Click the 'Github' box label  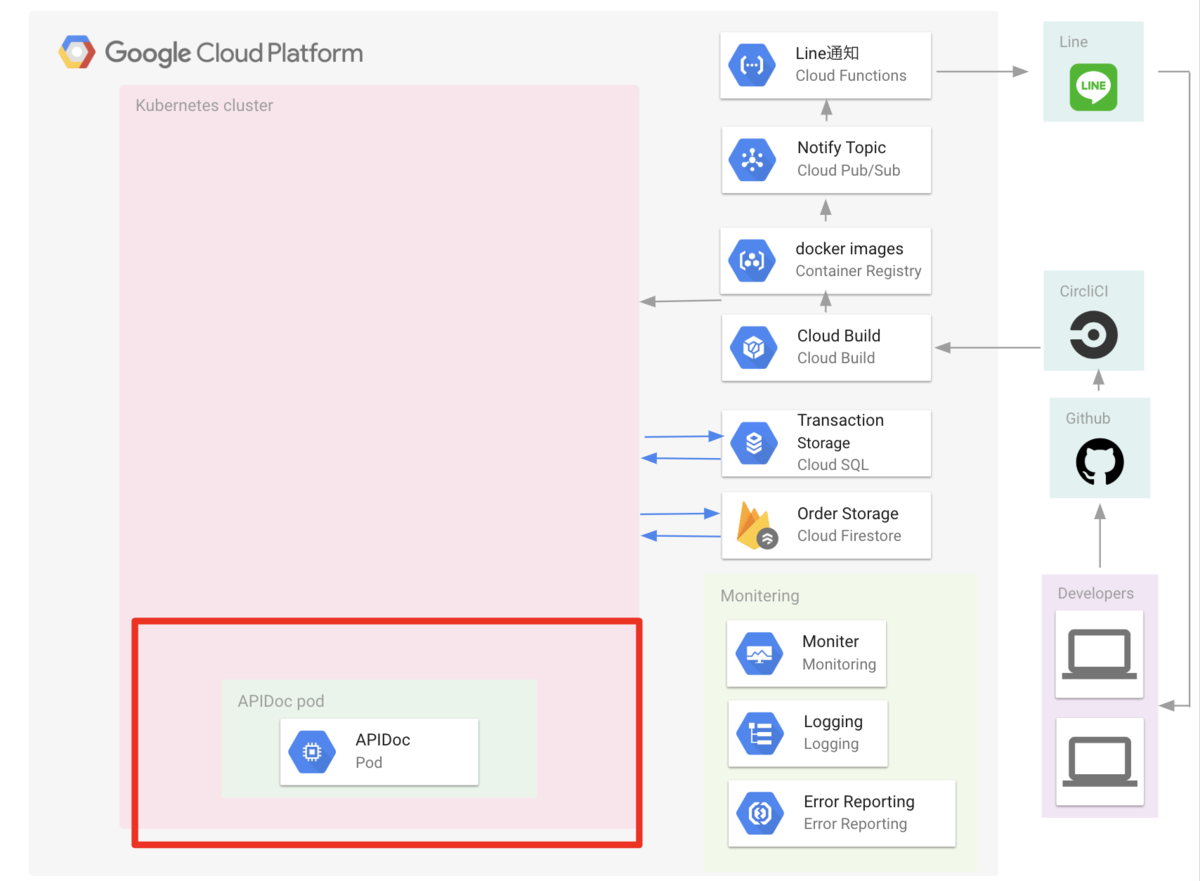click(x=1088, y=419)
